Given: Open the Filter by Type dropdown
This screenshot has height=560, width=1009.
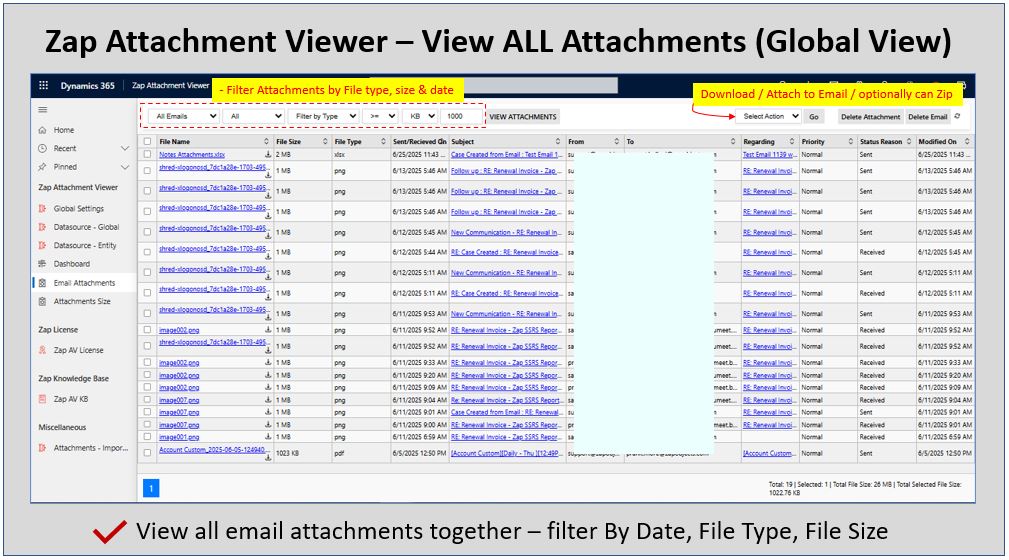Looking at the screenshot, I should coord(324,117).
